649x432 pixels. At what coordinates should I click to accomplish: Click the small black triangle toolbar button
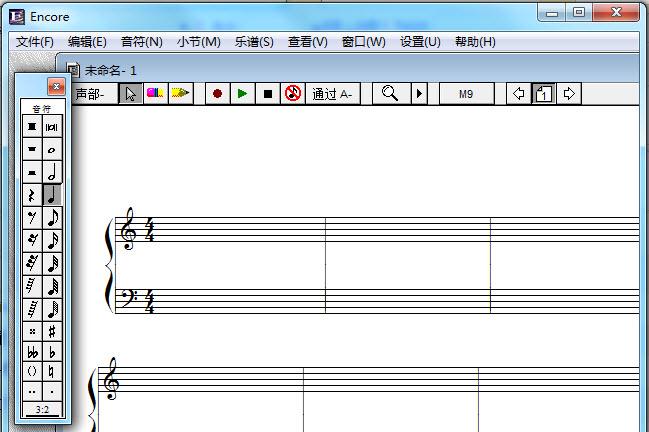click(419, 94)
